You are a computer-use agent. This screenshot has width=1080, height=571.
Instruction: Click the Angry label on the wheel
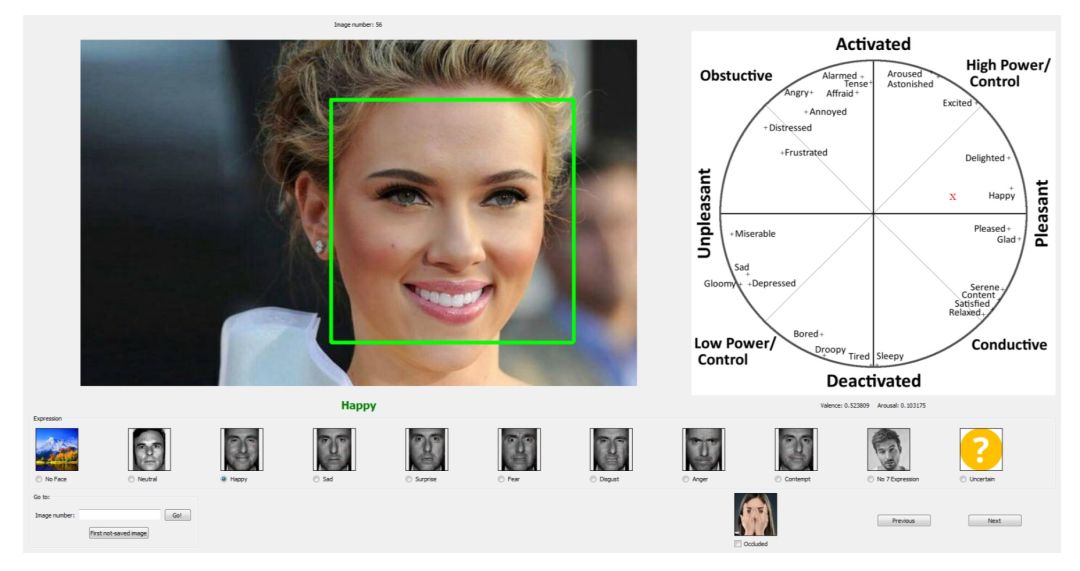point(796,92)
